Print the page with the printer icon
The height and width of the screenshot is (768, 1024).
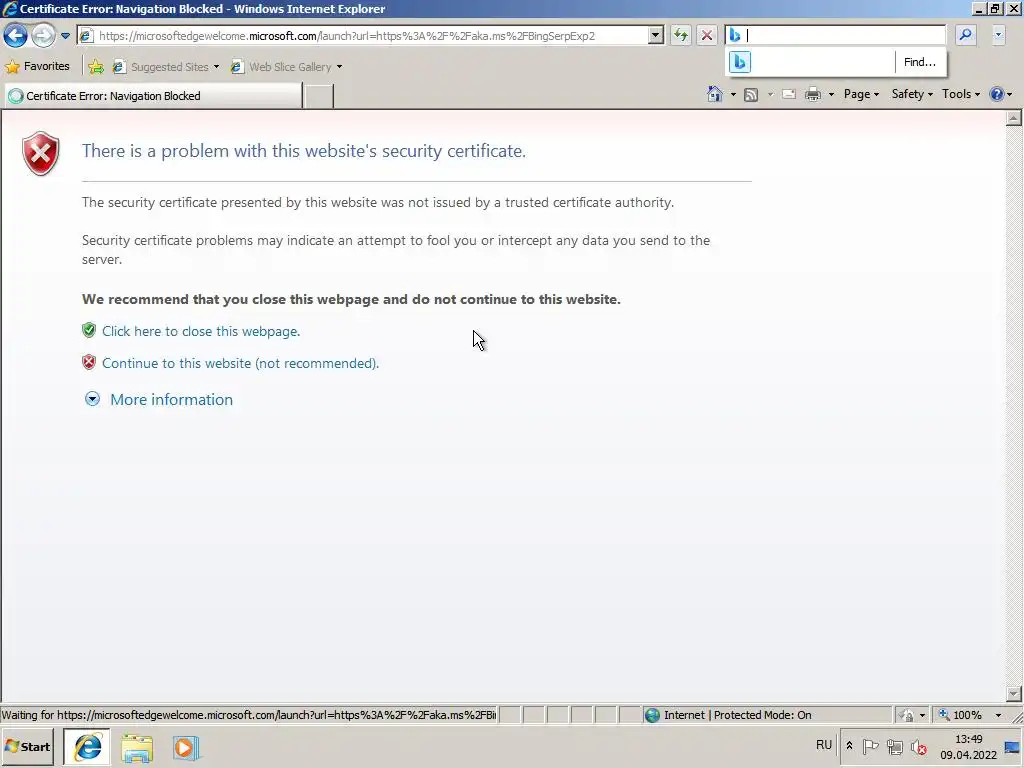[813, 95]
